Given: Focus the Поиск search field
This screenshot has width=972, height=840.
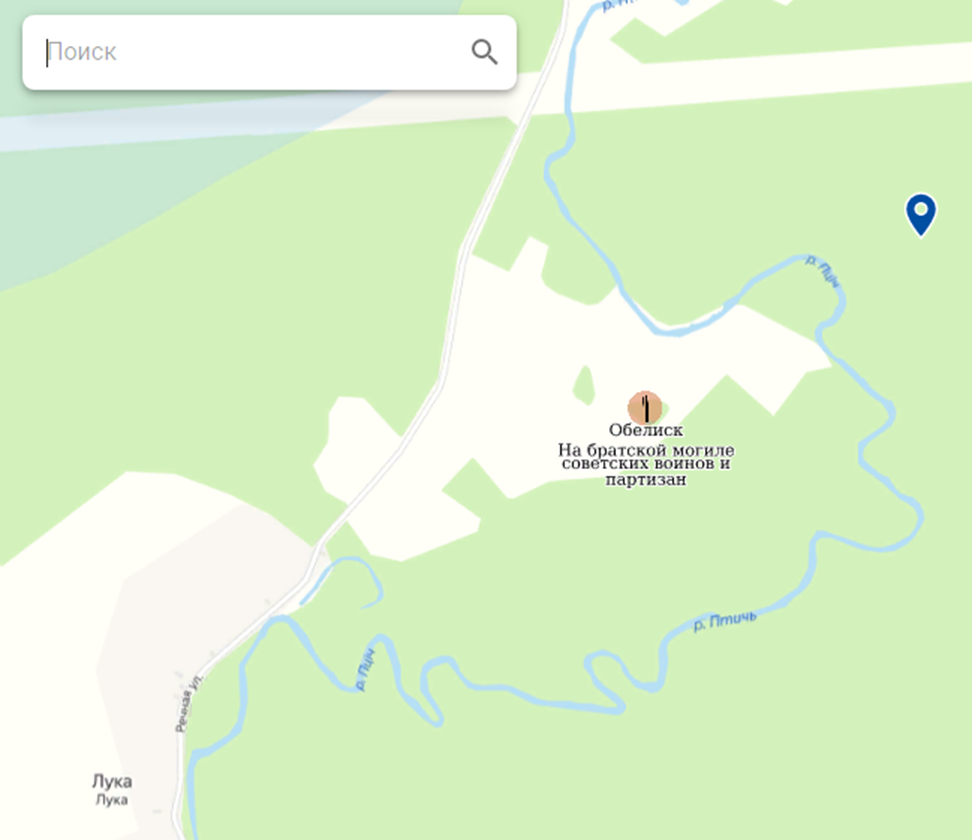Looking at the screenshot, I should click(x=269, y=53).
